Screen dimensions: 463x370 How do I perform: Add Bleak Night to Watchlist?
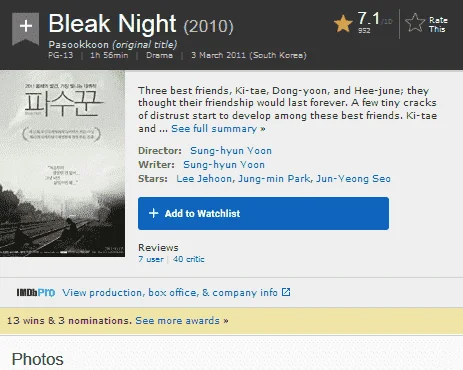coord(263,213)
